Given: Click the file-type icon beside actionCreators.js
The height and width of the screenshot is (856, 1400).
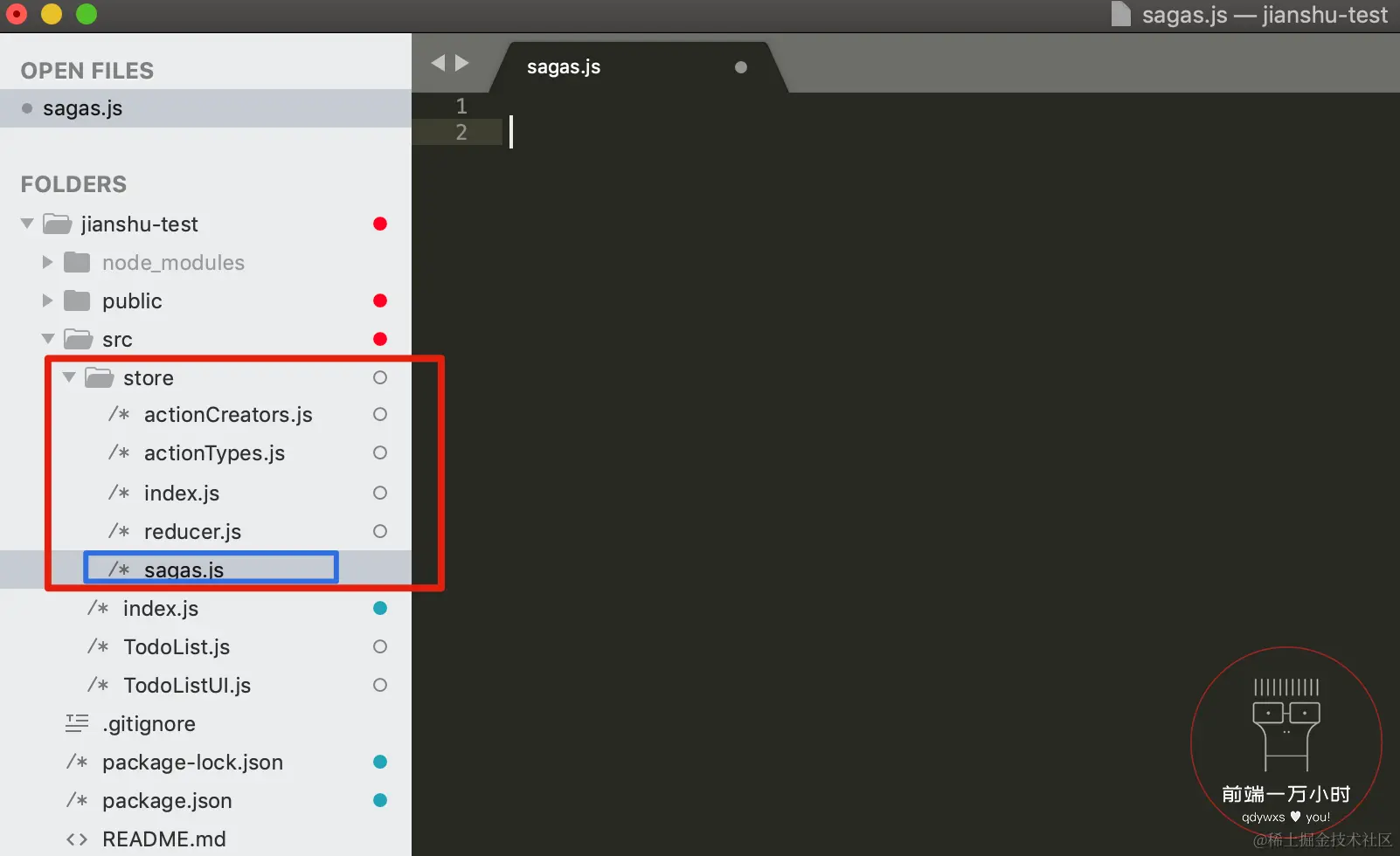Looking at the screenshot, I should (x=120, y=414).
